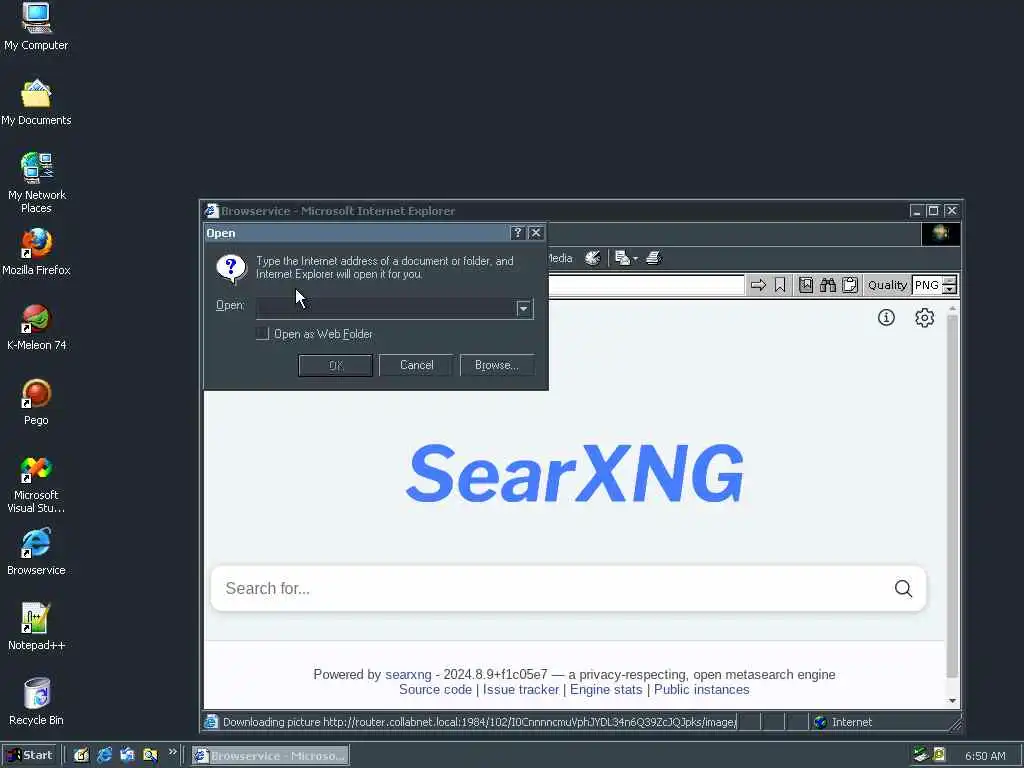Click the magnifier search icon in SearXNG

point(903,588)
